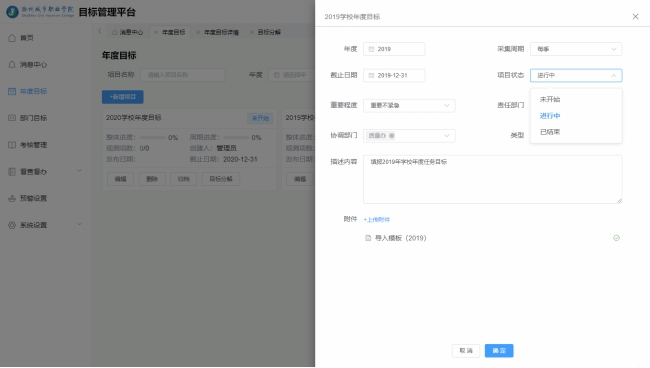Click the calendar icon in the 年度 search filter

coord(276,75)
